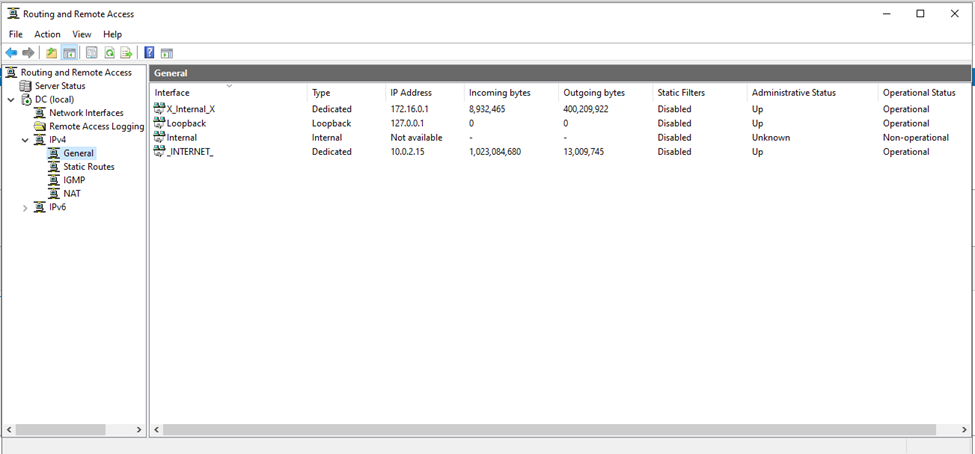Viewport: 975px width, 454px height.
Task: Click the 'Loopback' type cell
Action: [x=331, y=123]
